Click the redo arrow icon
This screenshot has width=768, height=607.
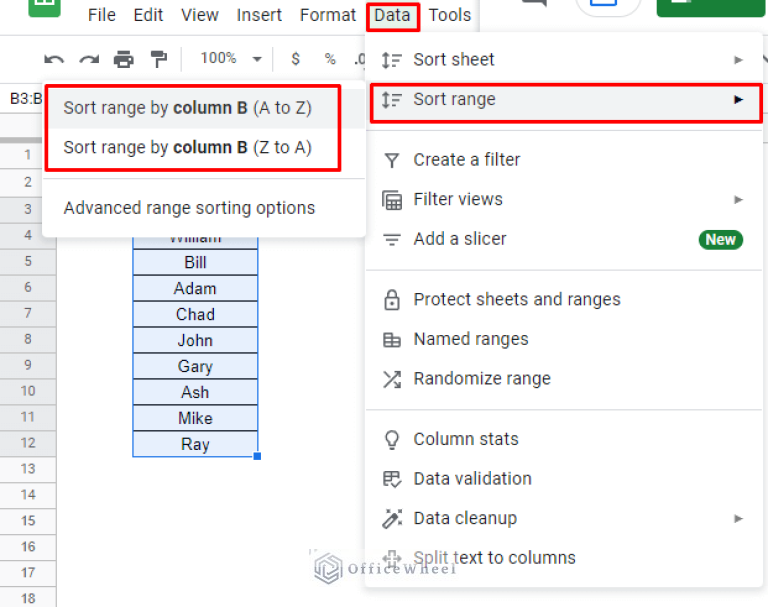click(89, 60)
